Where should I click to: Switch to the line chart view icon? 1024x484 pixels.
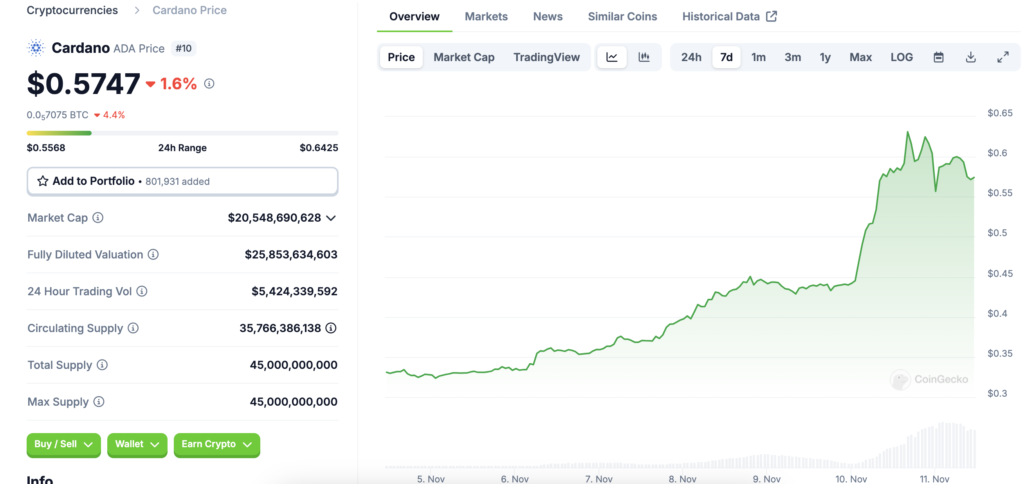click(612, 57)
